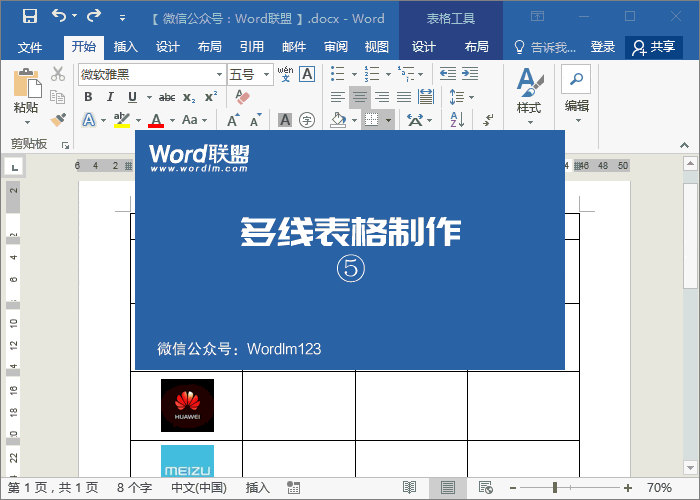Toggle subscript formatting
The image size is (700, 500).
click(x=189, y=97)
